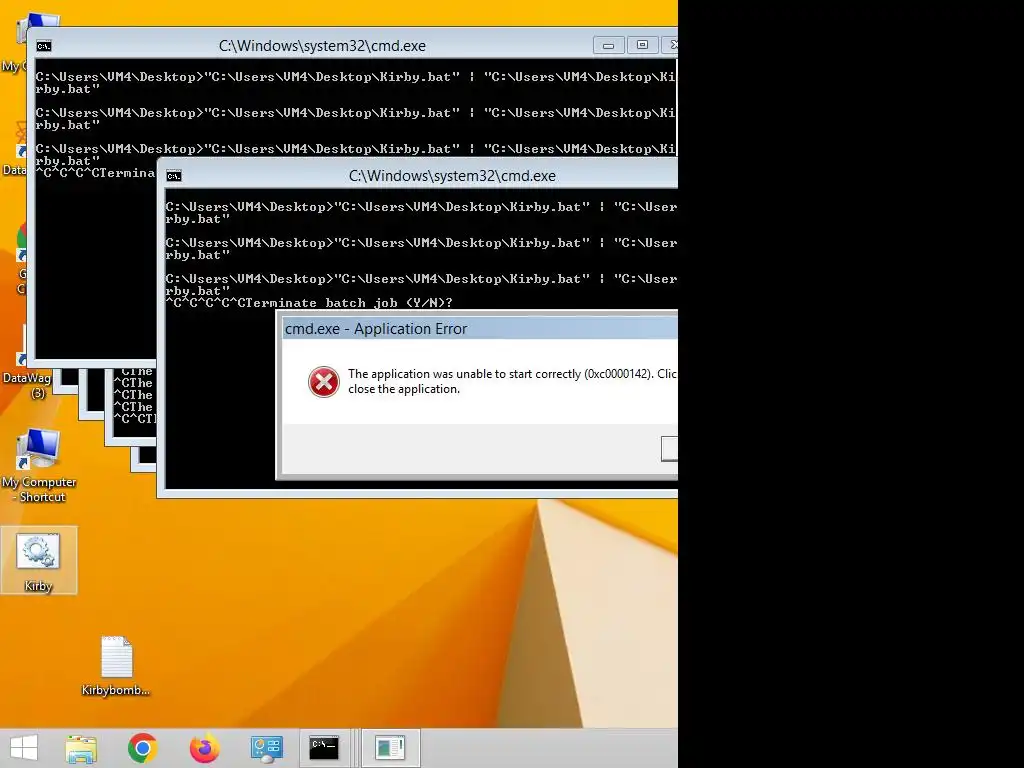Select the DataWag (3) desktop shortcut
This screenshot has width=1024, height=768.
(26, 385)
